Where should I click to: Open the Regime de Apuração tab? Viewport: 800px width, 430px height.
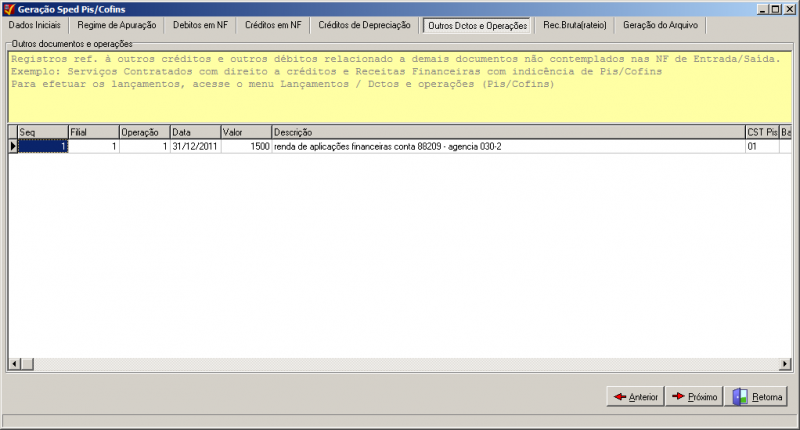tap(117, 25)
